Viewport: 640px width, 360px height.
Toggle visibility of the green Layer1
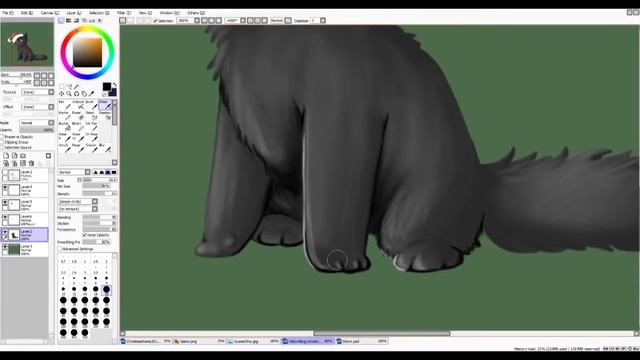5,247
